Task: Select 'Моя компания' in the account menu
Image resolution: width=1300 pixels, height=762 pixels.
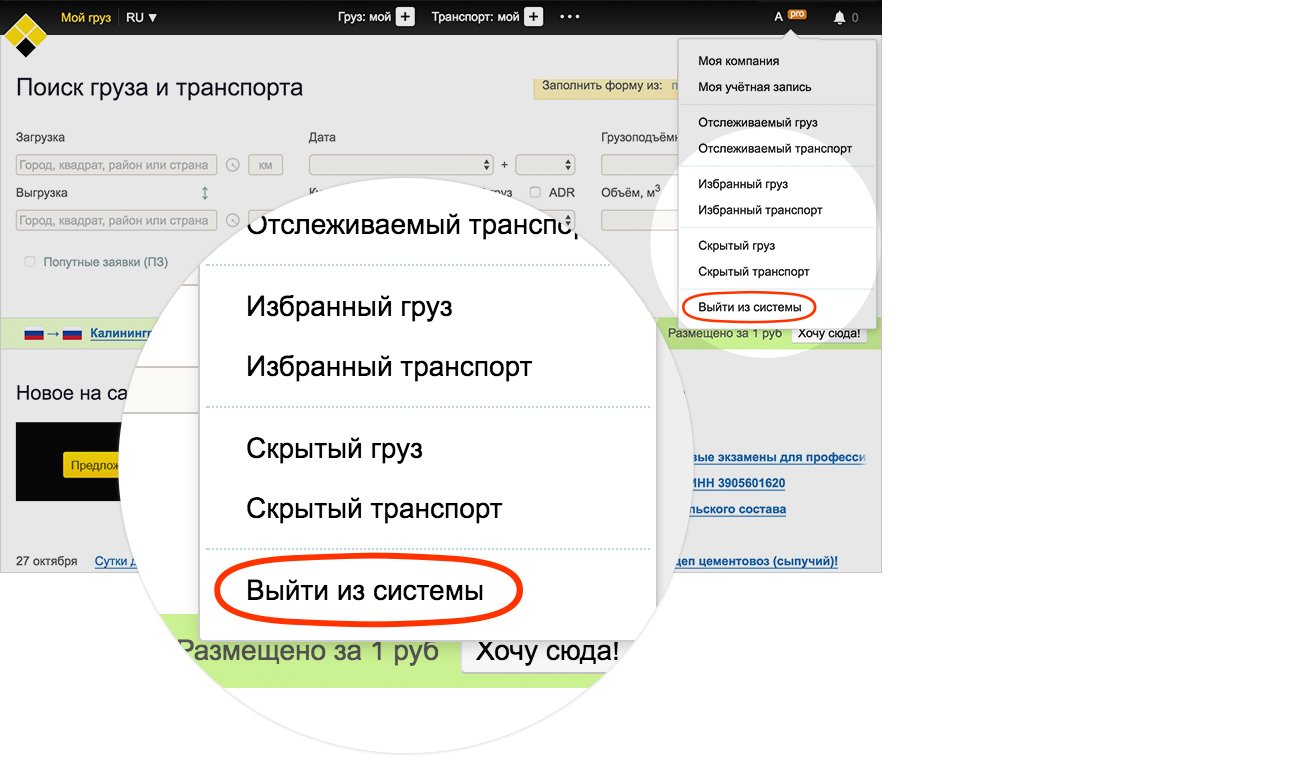Action: tap(738, 61)
